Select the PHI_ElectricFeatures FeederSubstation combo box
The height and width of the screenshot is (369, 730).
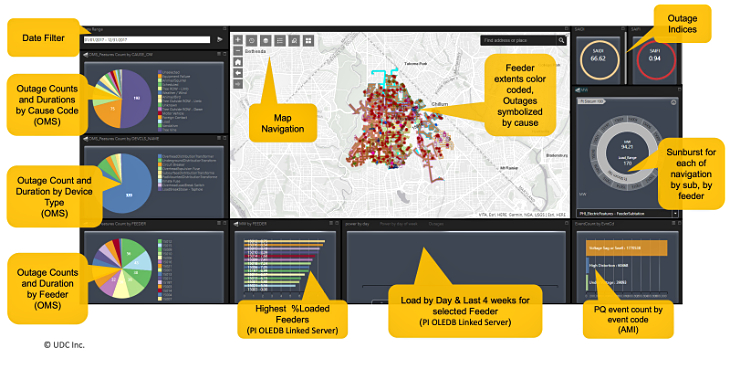click(627, 214)
